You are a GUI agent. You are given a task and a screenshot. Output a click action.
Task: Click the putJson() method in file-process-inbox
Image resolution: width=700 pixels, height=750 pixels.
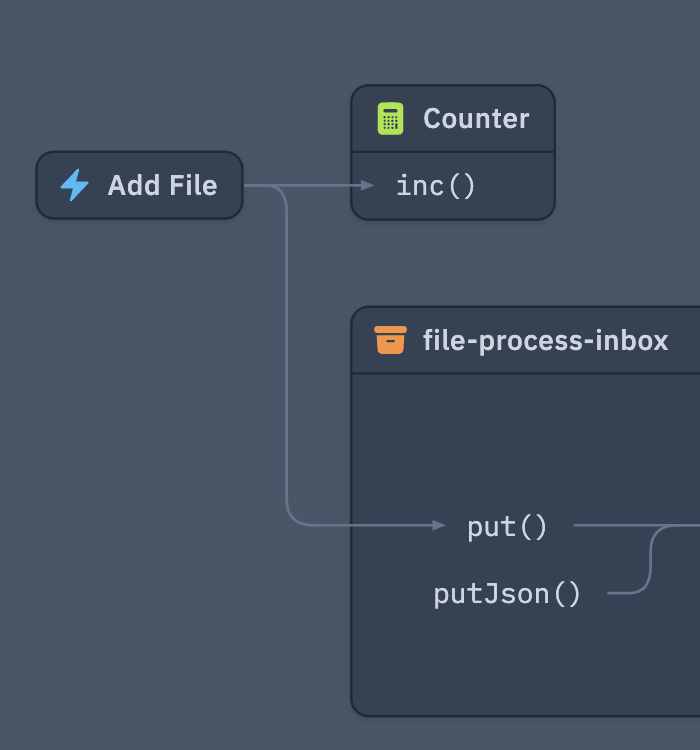click(507, 594)
